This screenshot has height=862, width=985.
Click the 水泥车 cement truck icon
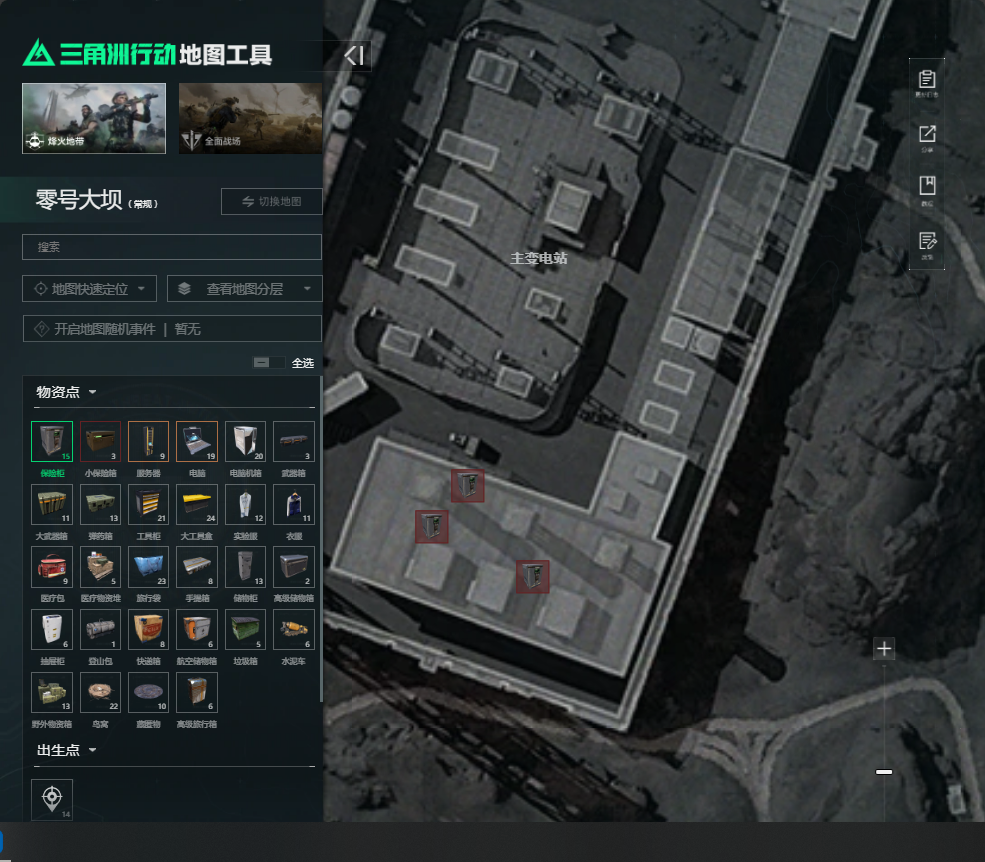tap(293, 630)
